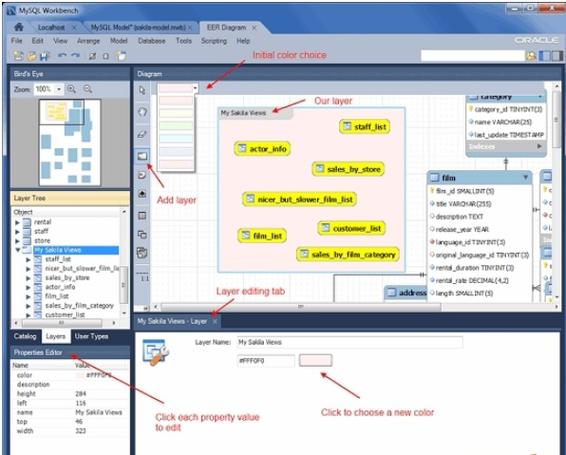Click the Layer Name input field
566x455 pixels.
[350, 342]
